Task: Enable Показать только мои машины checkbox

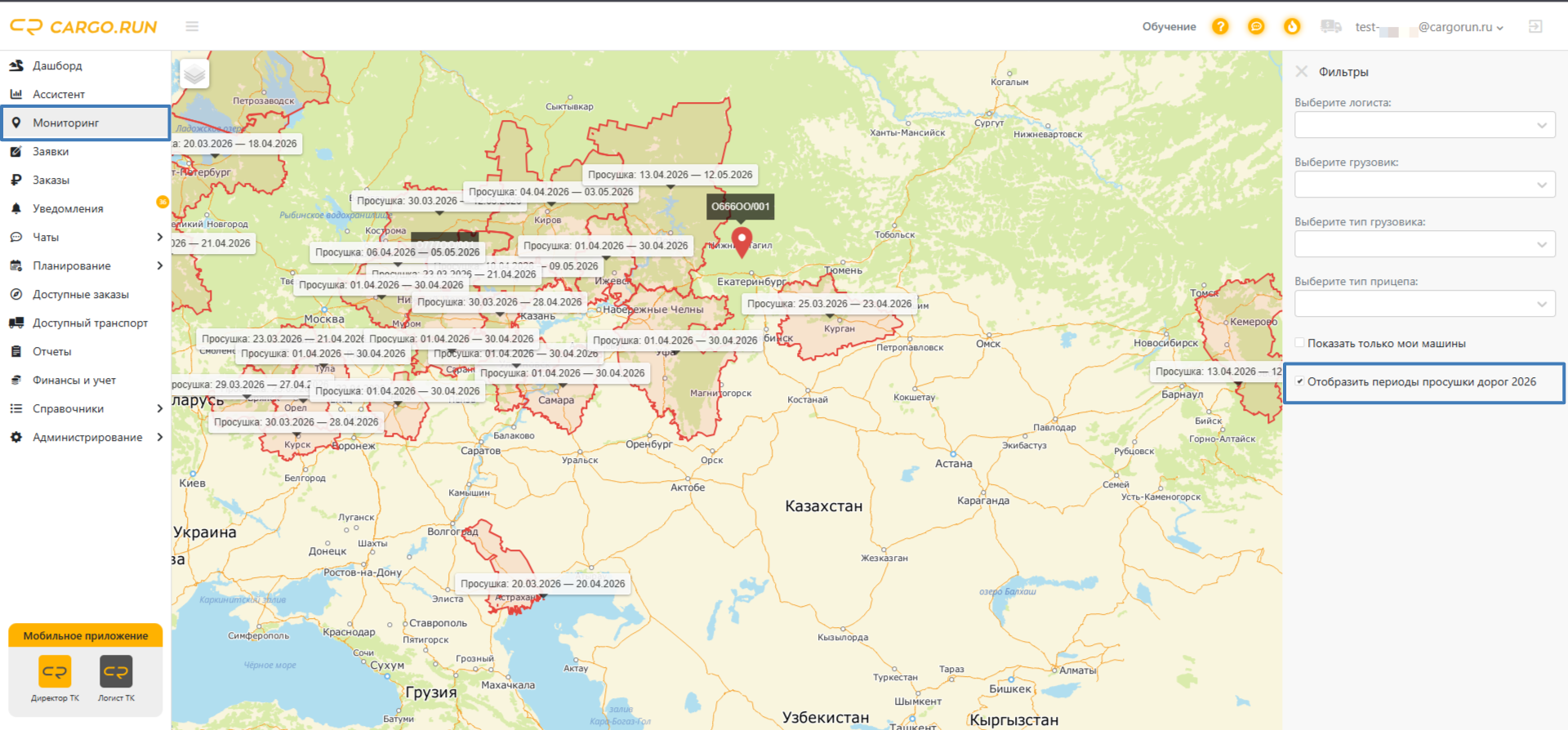Action: click(x=1299, y=343)
